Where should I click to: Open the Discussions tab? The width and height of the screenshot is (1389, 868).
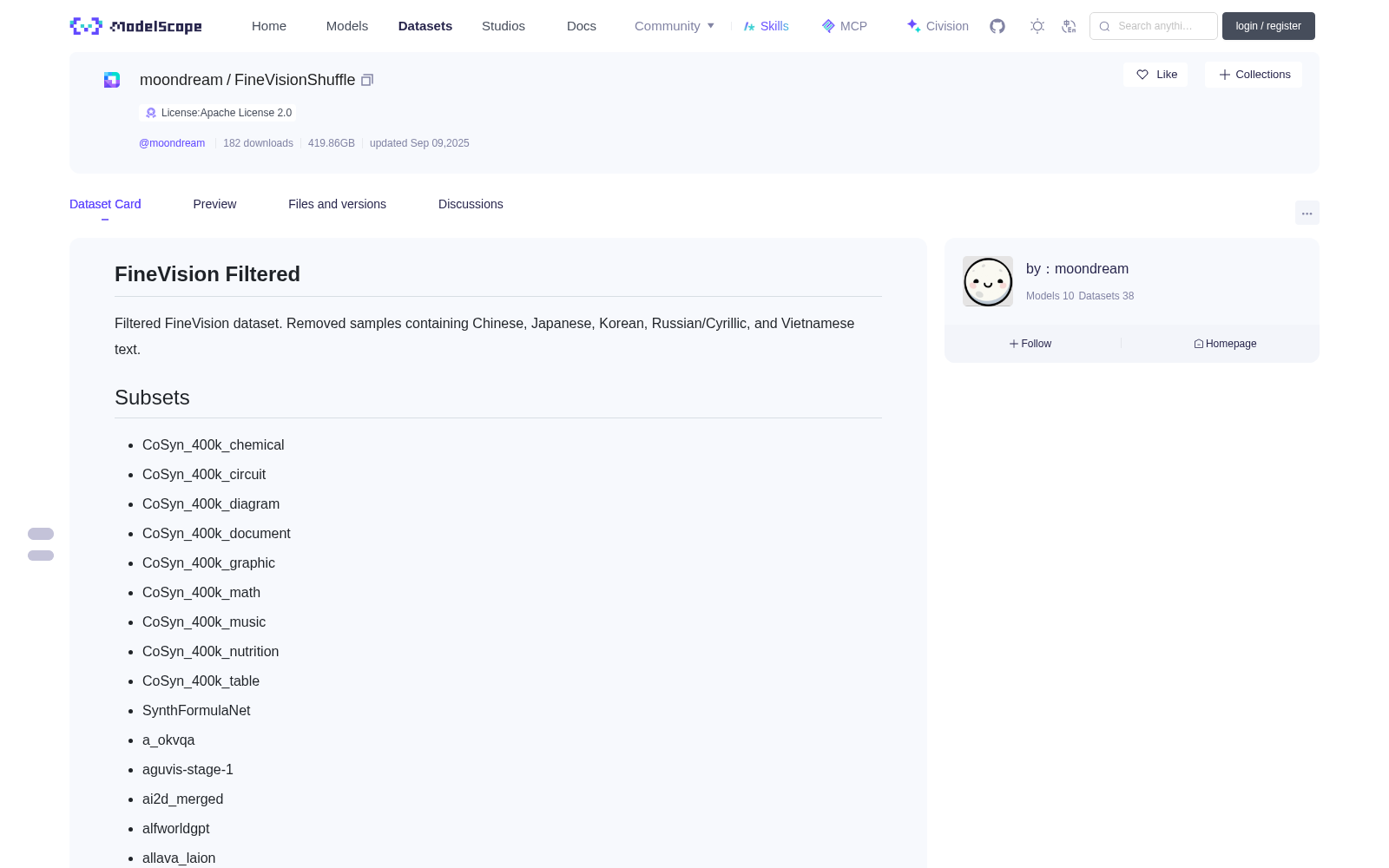(471, 204)
